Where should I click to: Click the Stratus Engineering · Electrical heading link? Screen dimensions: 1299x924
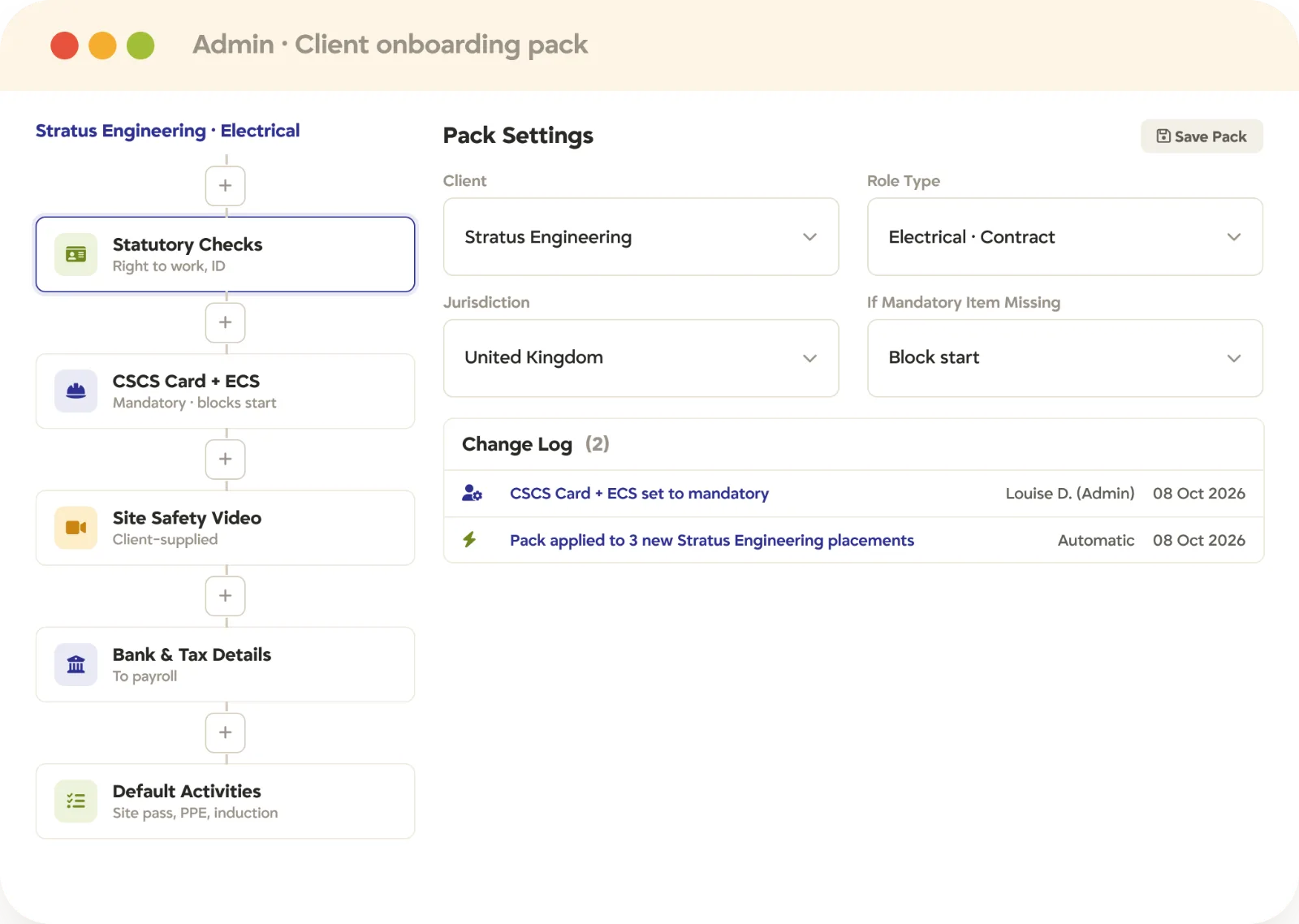pos(167,131)
